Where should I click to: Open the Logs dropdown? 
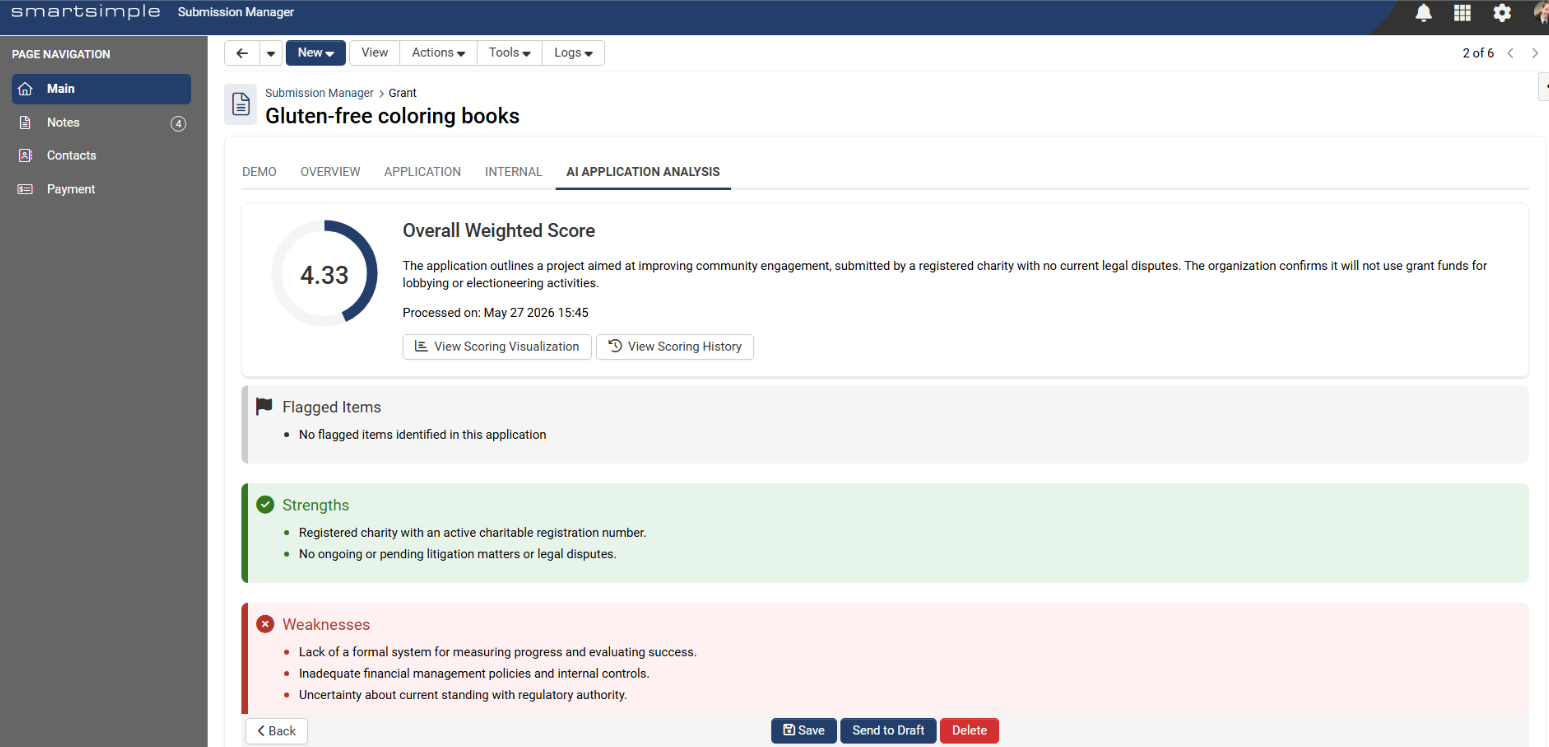tap(573, 53)
